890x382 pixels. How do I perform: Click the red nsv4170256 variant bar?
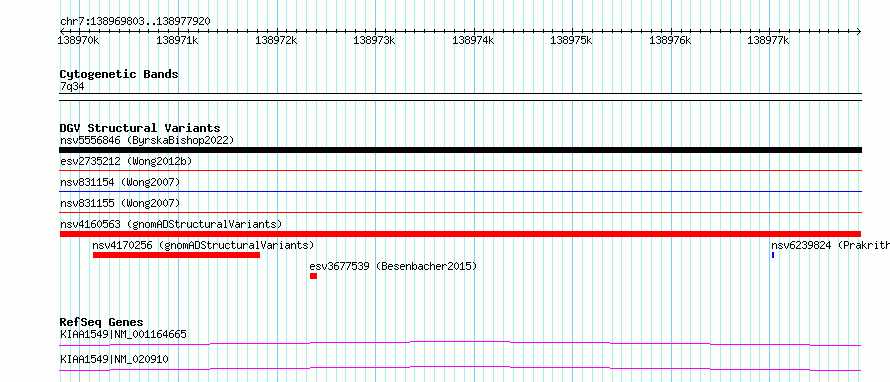[x=176, y=255]
